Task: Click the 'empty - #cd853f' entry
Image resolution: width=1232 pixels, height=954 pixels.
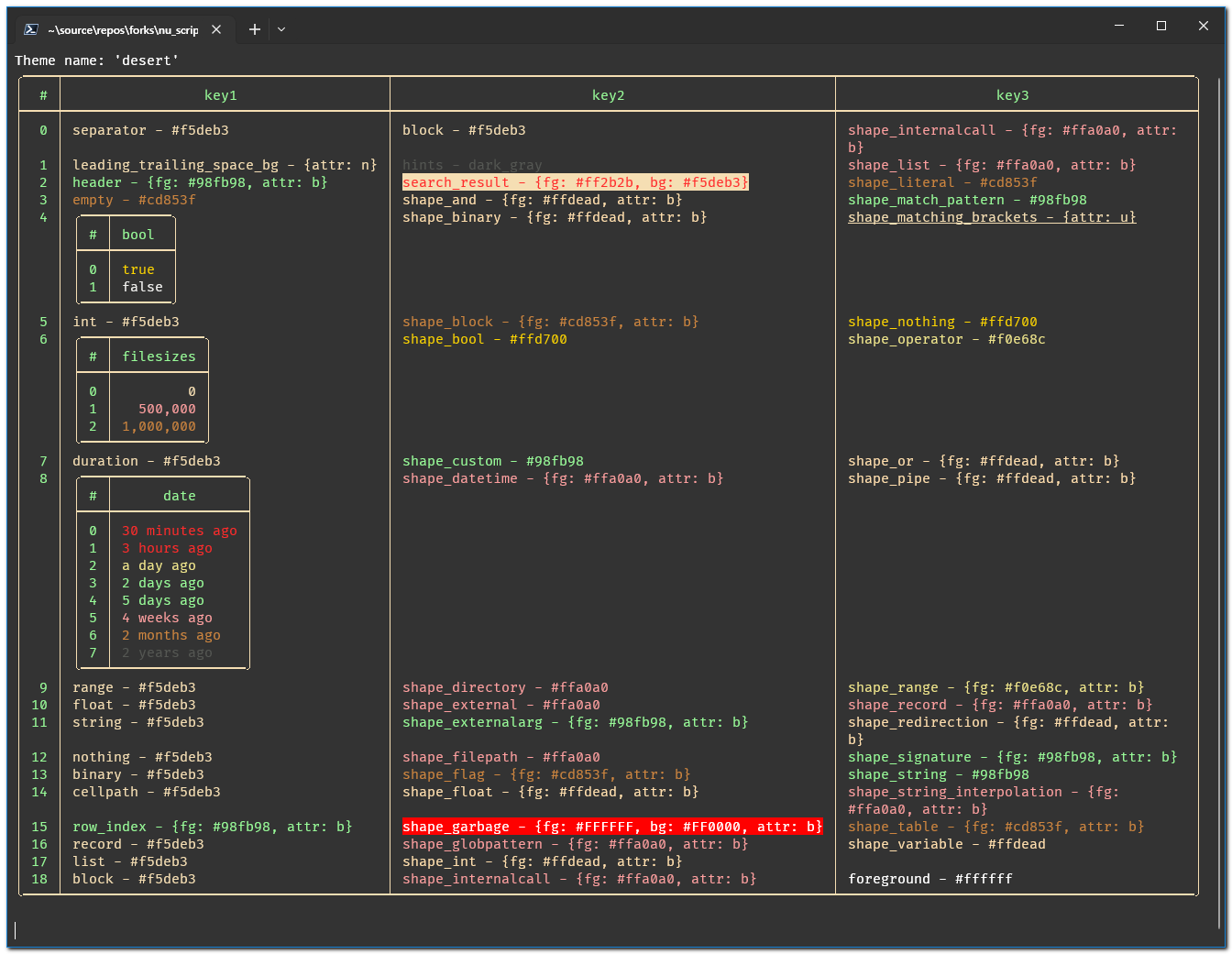Action: (x=134, y=200)
